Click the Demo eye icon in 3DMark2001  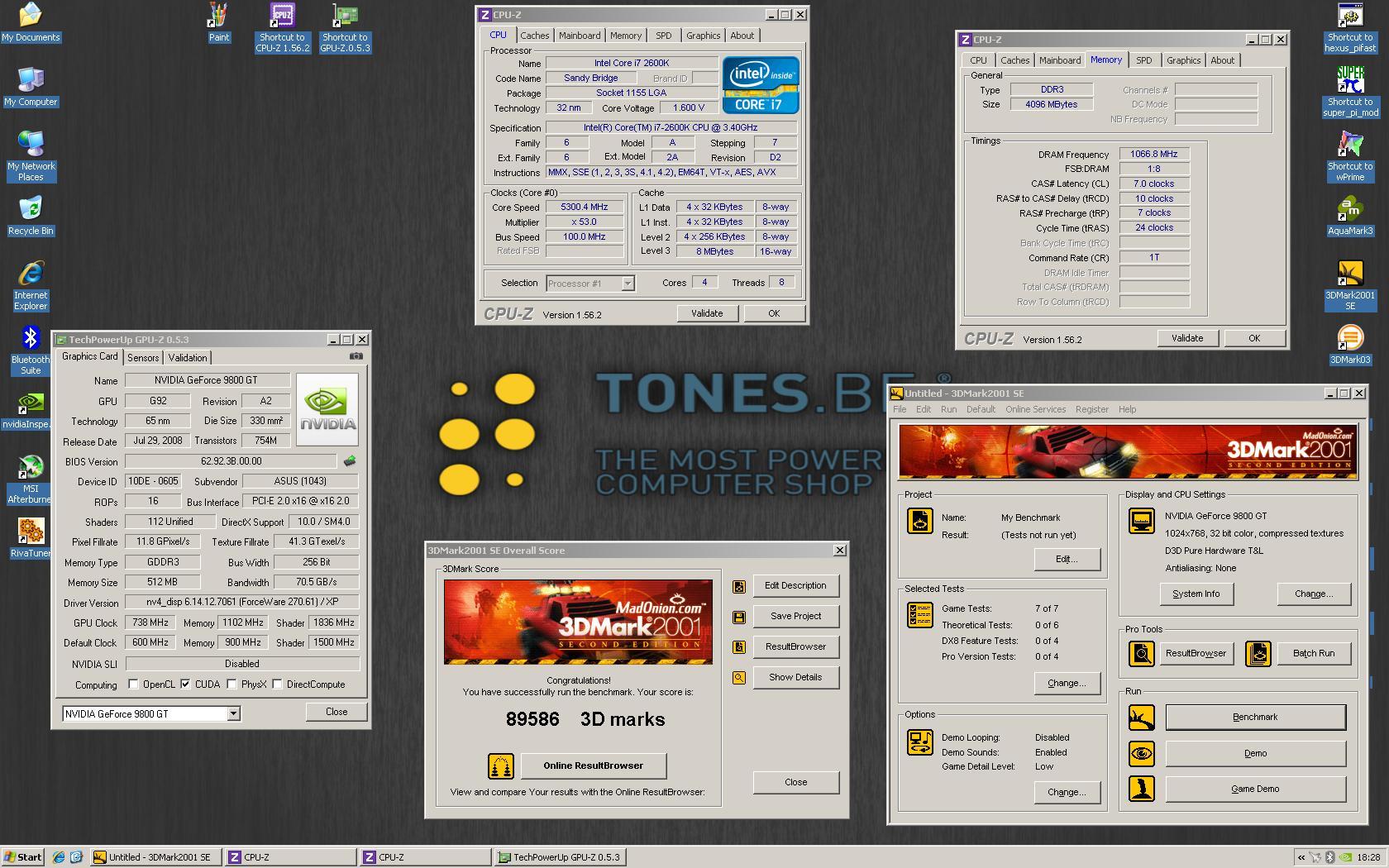click(1142, 754)
